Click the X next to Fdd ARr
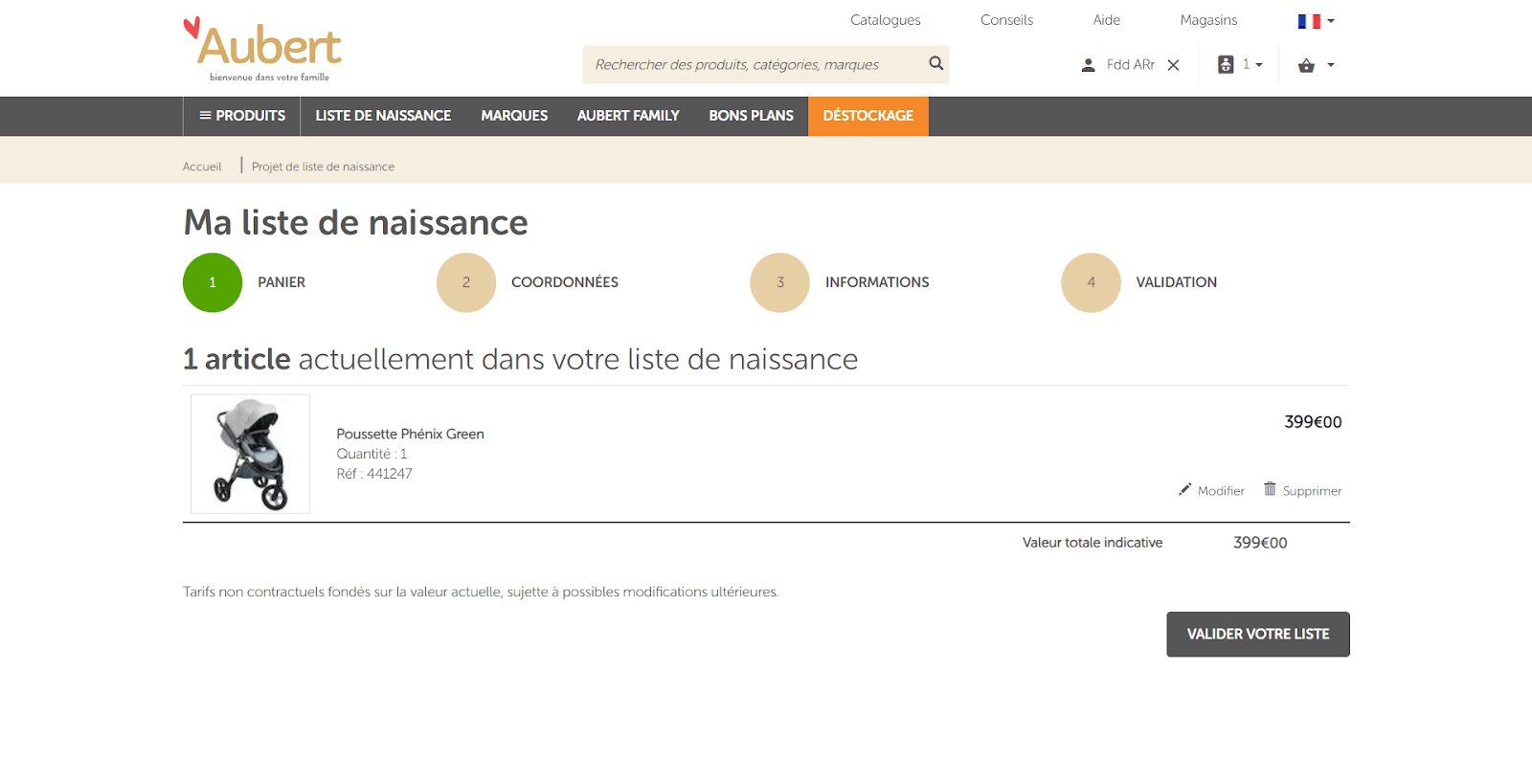 (1173, 65)
